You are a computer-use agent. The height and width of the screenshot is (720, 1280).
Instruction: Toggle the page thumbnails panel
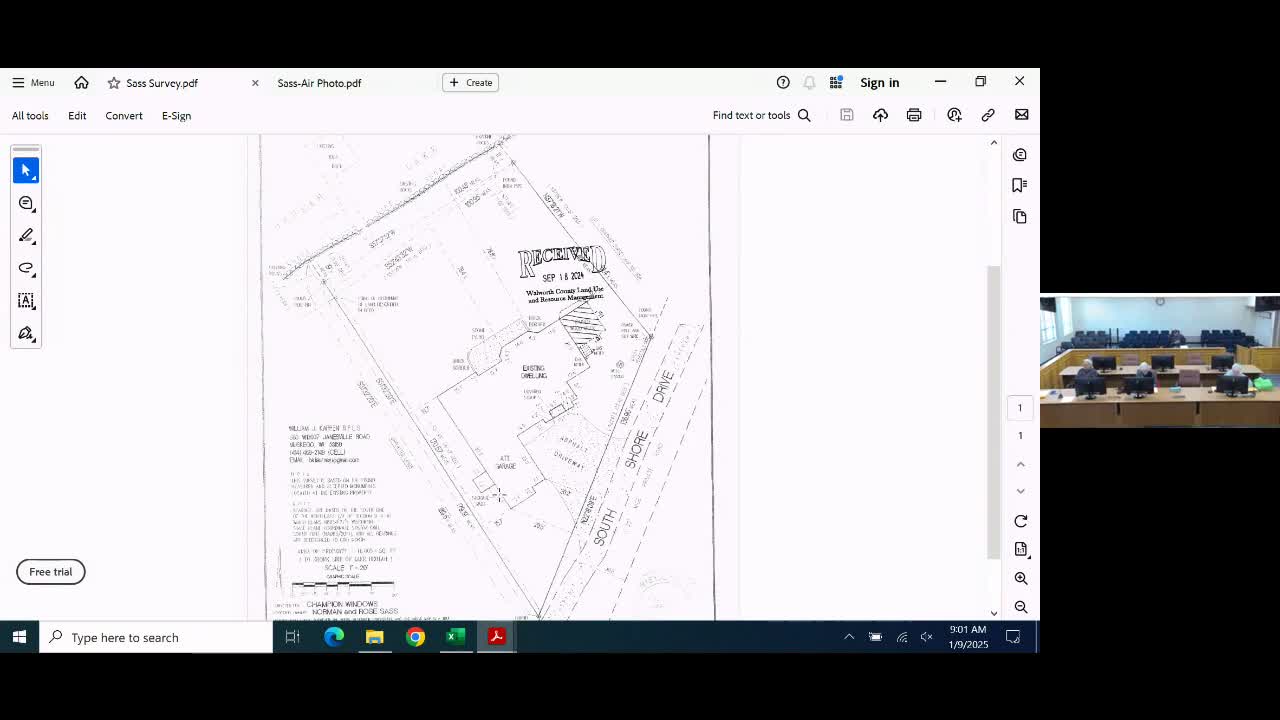pyautogui.click(x=1020, y=216)
